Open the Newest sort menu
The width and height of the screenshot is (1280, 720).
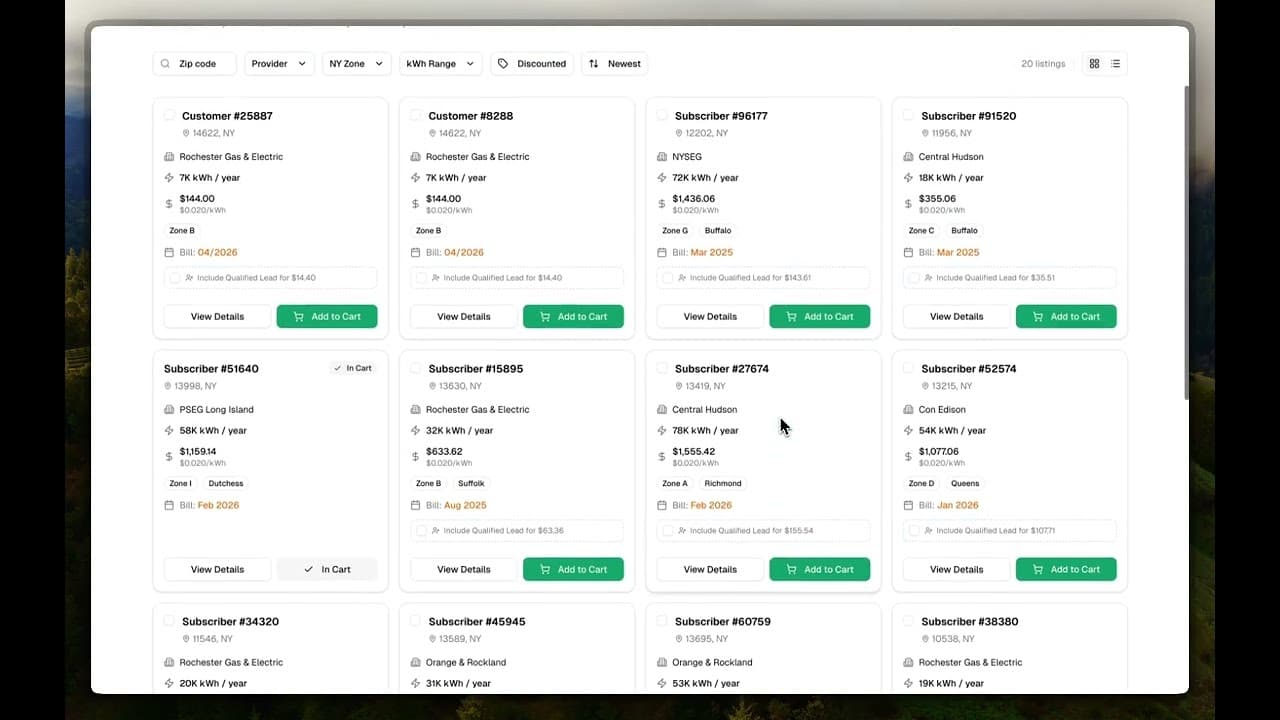coord(615,64)
